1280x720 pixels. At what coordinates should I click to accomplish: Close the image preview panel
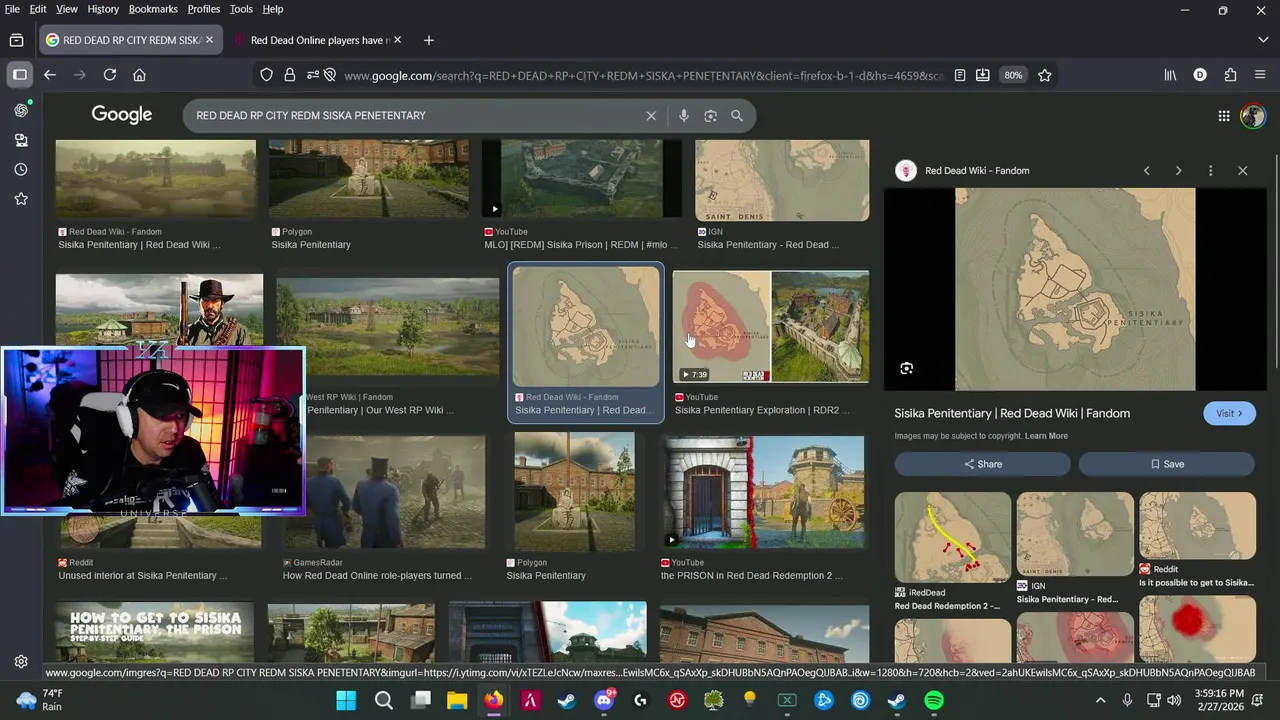pyautogui.click(x=1243, y=171)
